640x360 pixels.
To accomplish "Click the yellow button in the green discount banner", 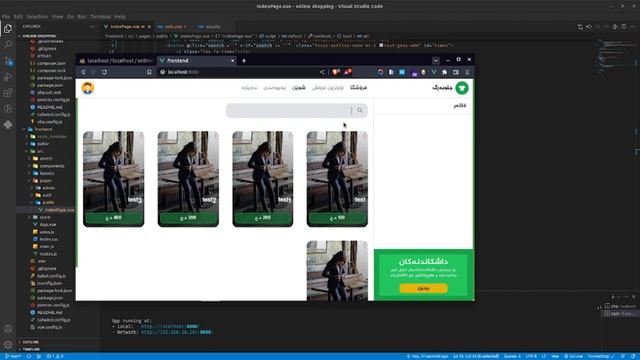I will [423, 289].
